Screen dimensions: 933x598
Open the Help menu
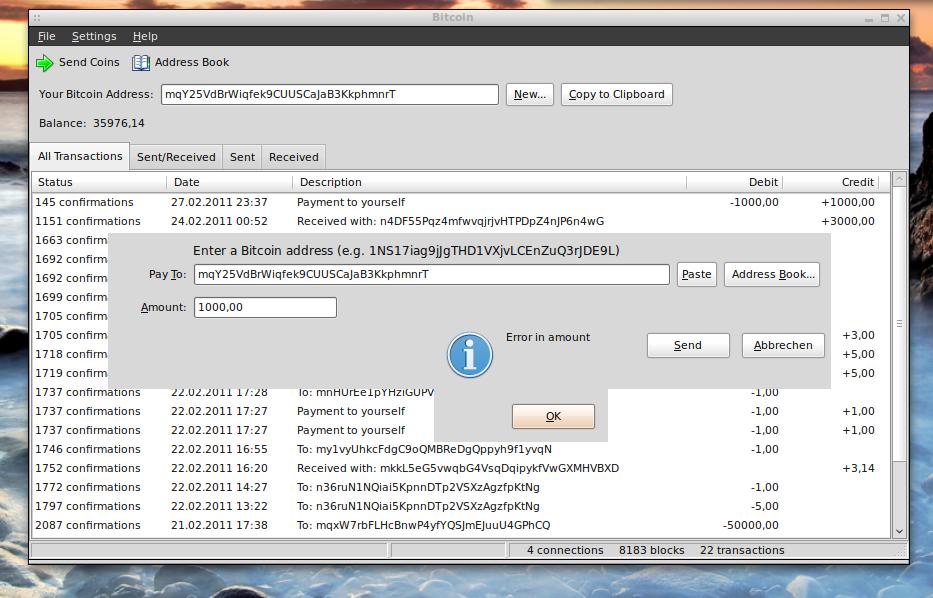[x=145, y=36]
